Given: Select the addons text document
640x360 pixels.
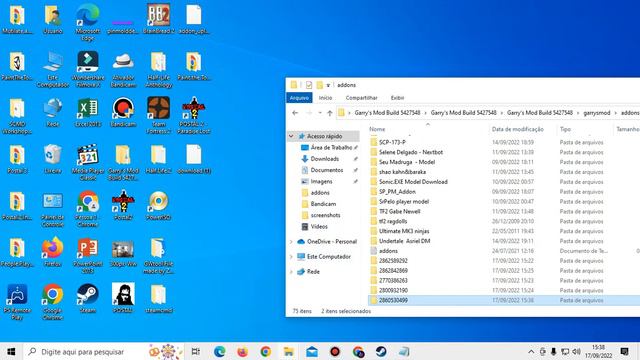Looking at the screenshot, I should (388, 251).
